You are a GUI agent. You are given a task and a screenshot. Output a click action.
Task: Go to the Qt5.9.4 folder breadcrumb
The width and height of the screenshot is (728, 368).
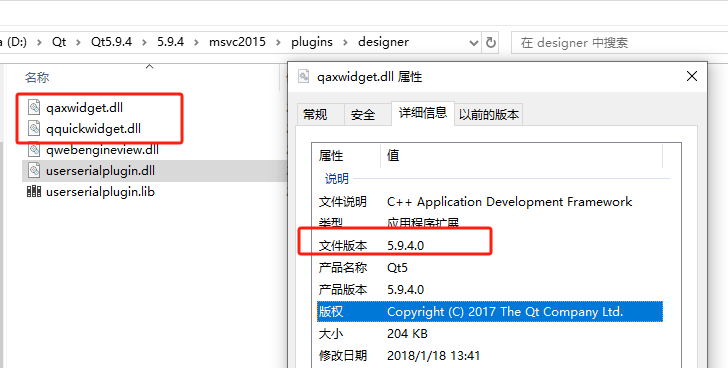pyautogui.click(x=111, y=42)
